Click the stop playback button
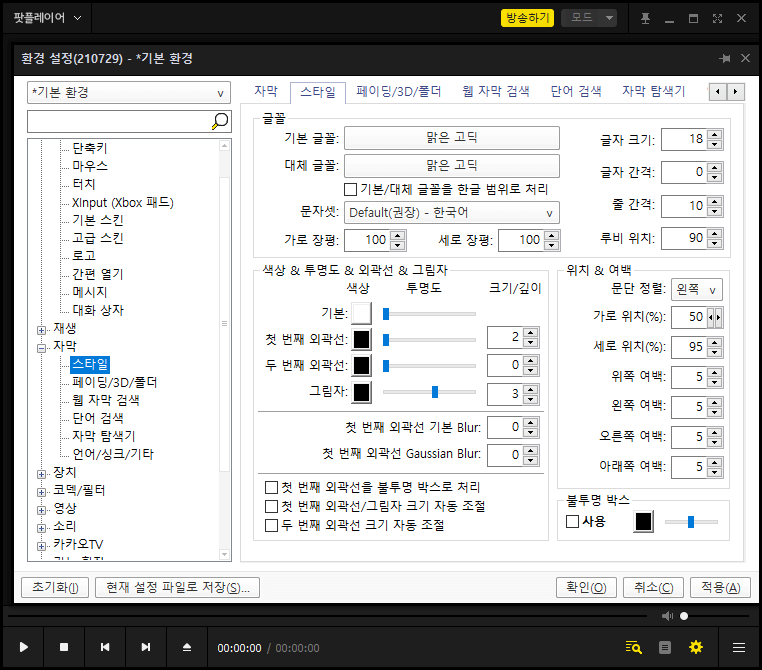762x670 pixels. [x=64, y=647]
